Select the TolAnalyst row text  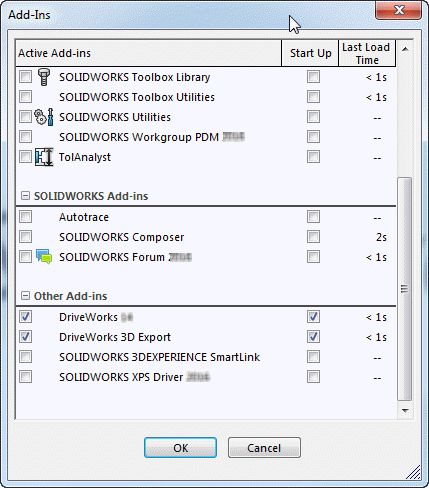click(85, 157)
